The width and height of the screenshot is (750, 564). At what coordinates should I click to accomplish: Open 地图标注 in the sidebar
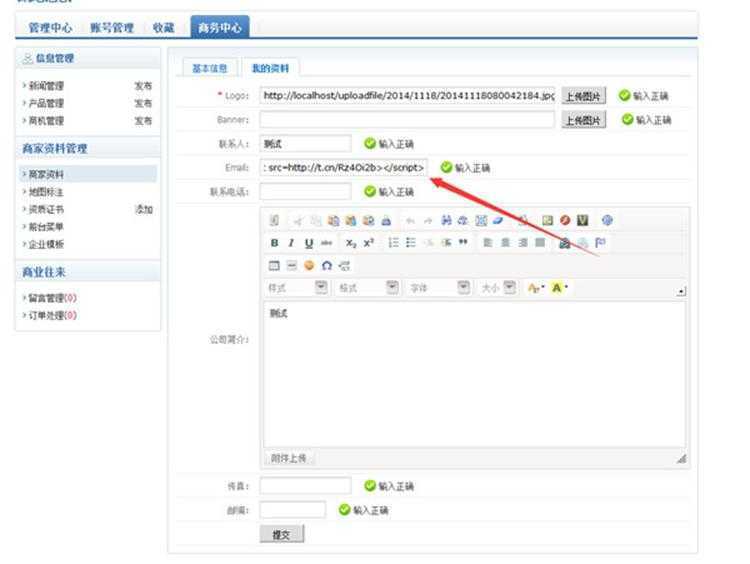tap(46, 192)
